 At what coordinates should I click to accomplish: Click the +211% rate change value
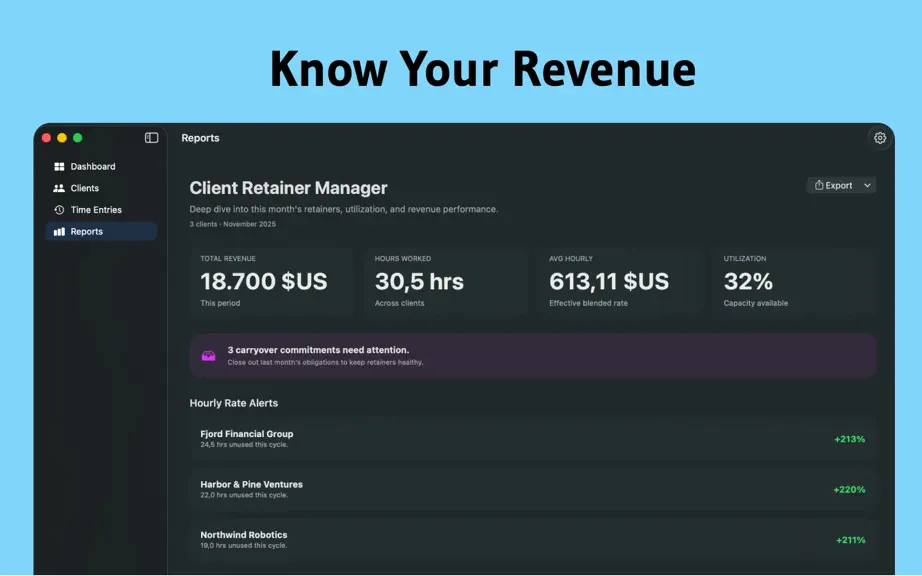pyautogui.click(x=850, y=540)
